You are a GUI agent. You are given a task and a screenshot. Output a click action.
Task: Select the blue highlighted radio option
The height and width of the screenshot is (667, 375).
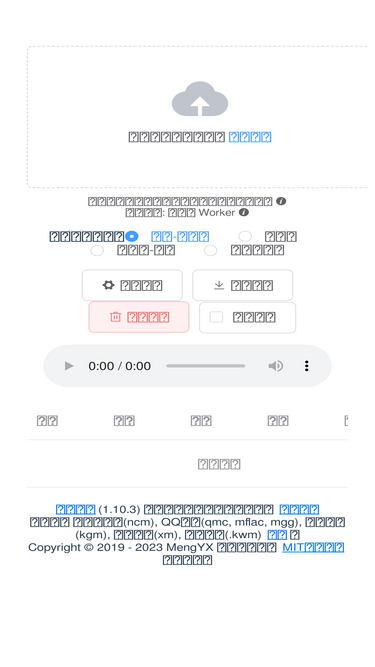click(132, 237)
